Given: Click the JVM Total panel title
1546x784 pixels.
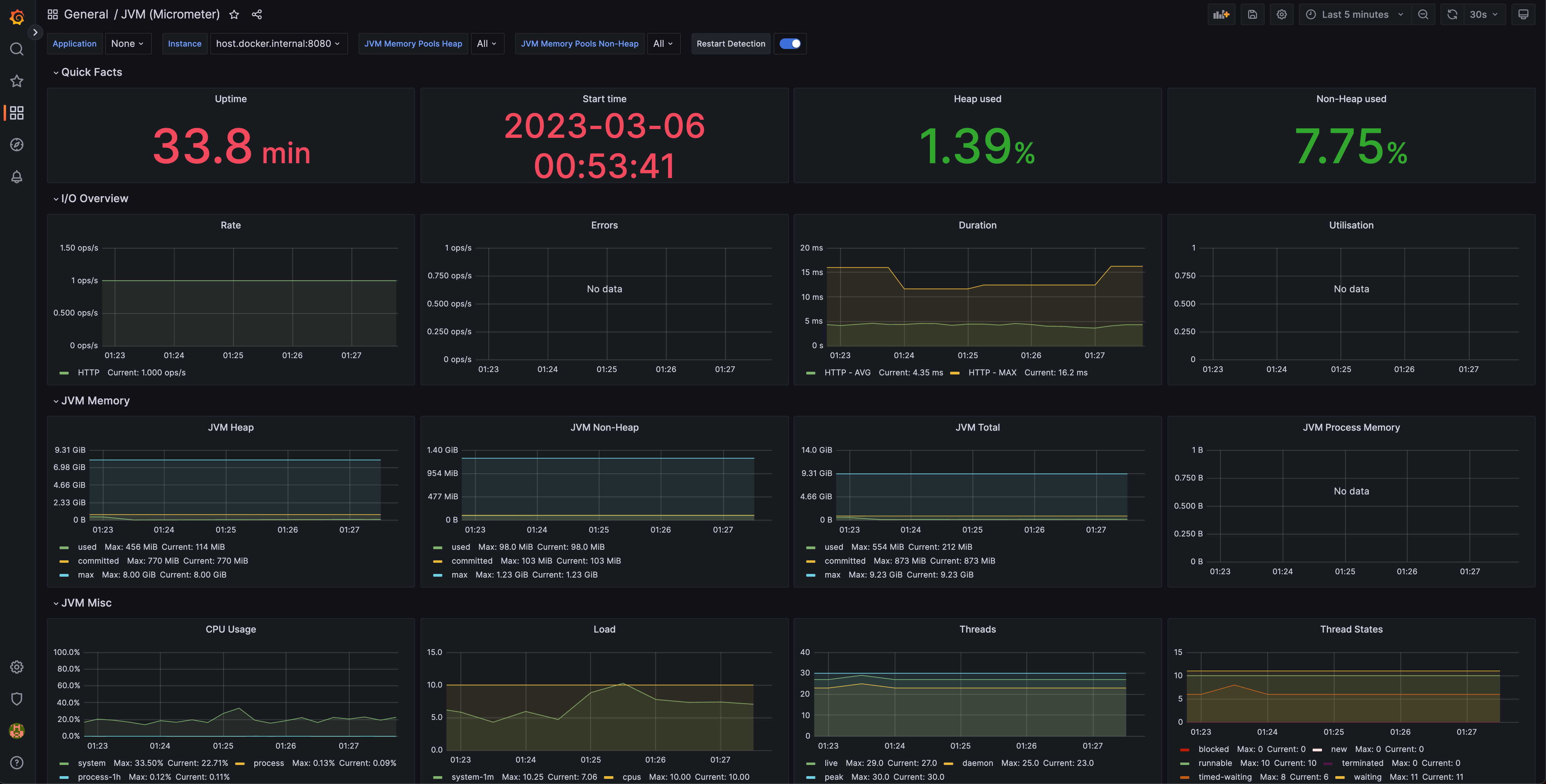Looking at the screenshot, I should coord(977,427).
